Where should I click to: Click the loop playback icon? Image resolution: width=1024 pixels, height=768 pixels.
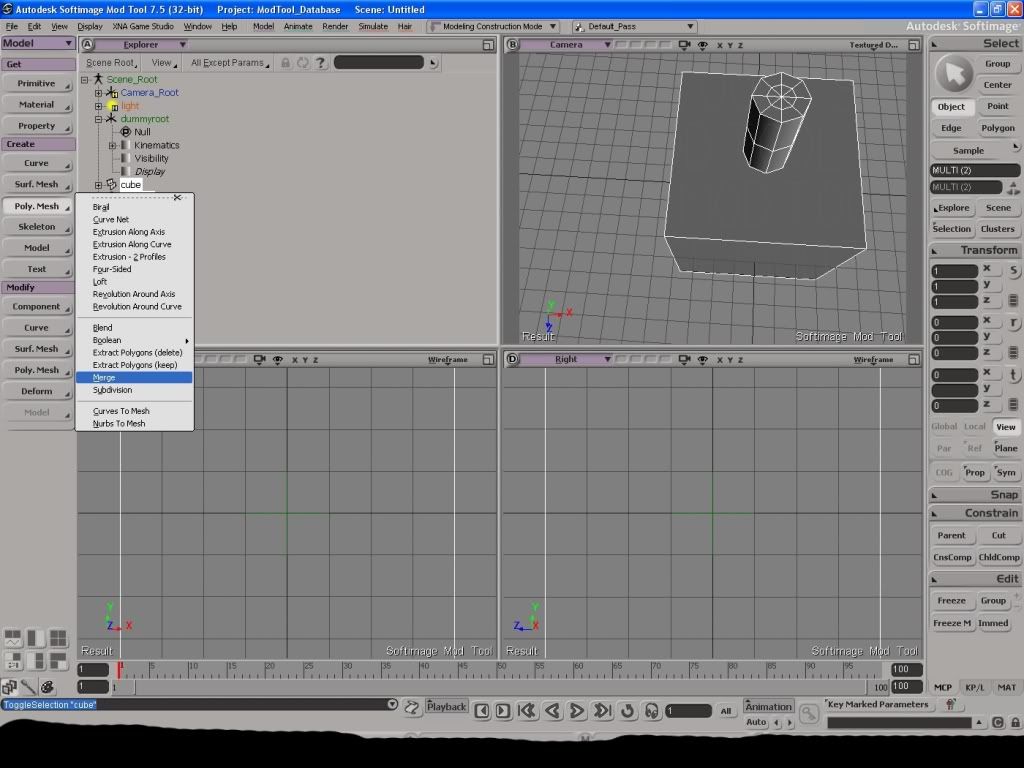[628, 711]
